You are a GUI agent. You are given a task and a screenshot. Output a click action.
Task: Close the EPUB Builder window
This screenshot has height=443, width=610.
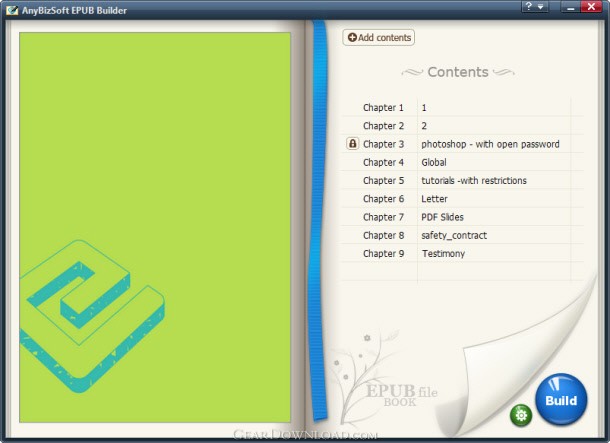(x=591, y=7)
